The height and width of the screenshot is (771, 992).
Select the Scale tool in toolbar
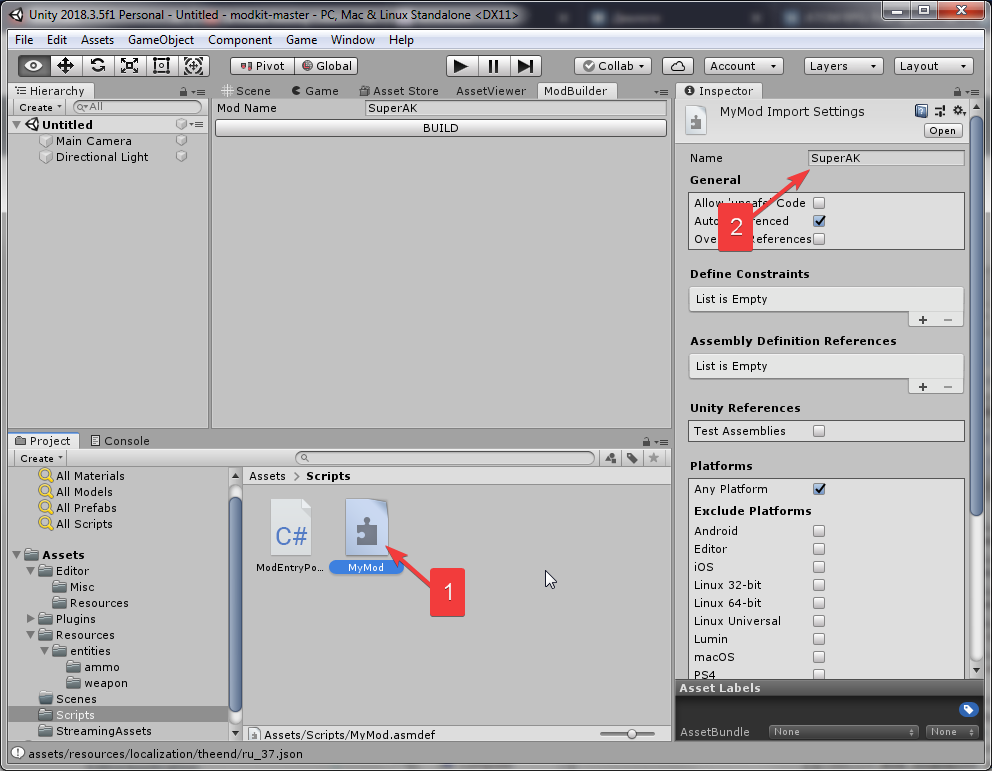click(130, 66)
